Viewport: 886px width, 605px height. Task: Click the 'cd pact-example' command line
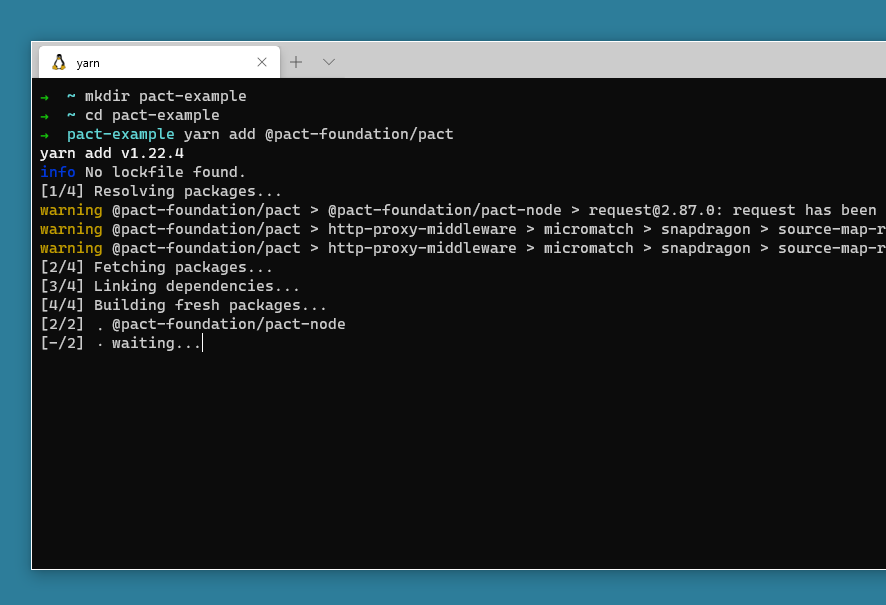(x=152, y=115)
